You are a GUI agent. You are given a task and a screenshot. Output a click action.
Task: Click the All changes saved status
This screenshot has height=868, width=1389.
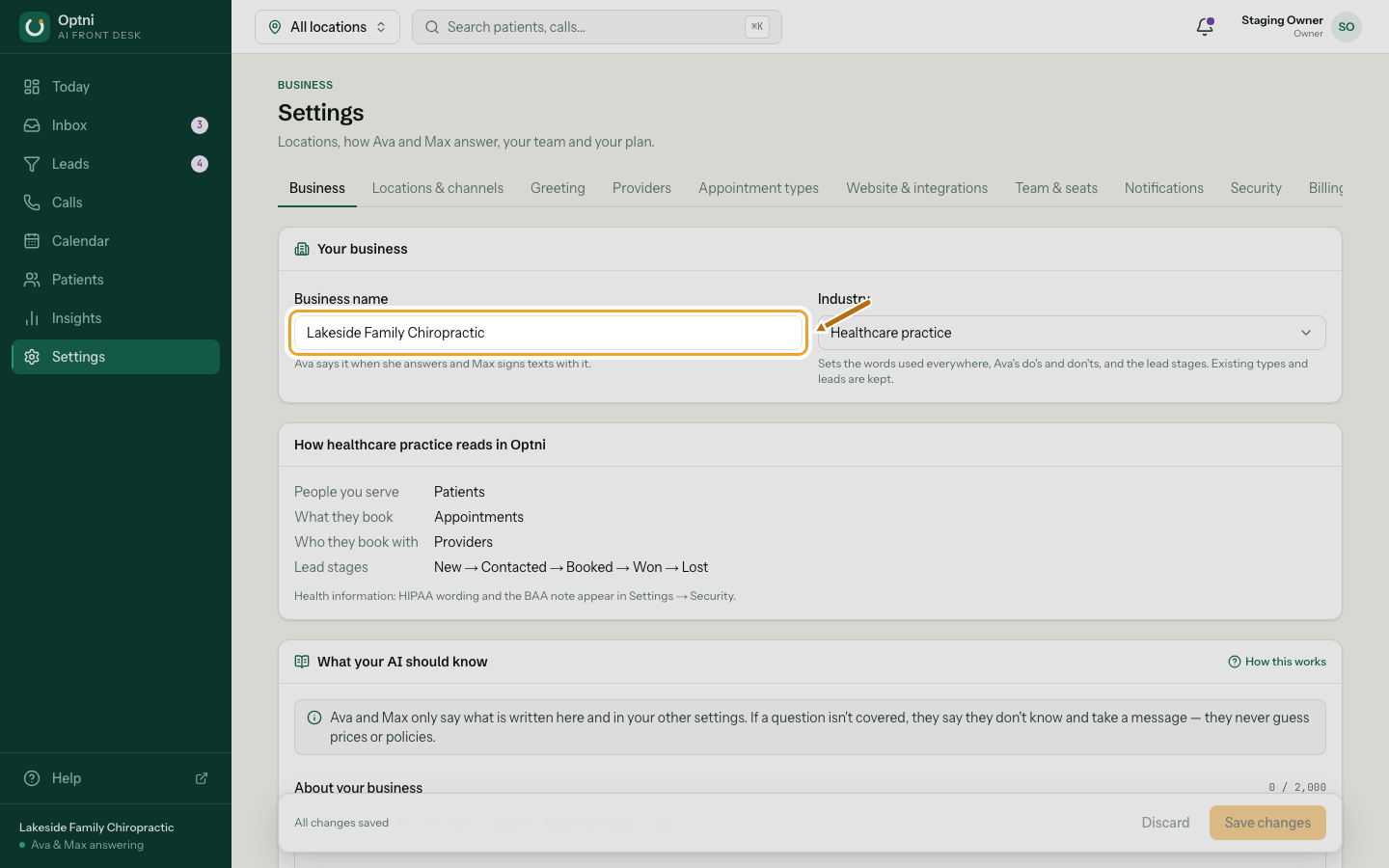(341, 823)
